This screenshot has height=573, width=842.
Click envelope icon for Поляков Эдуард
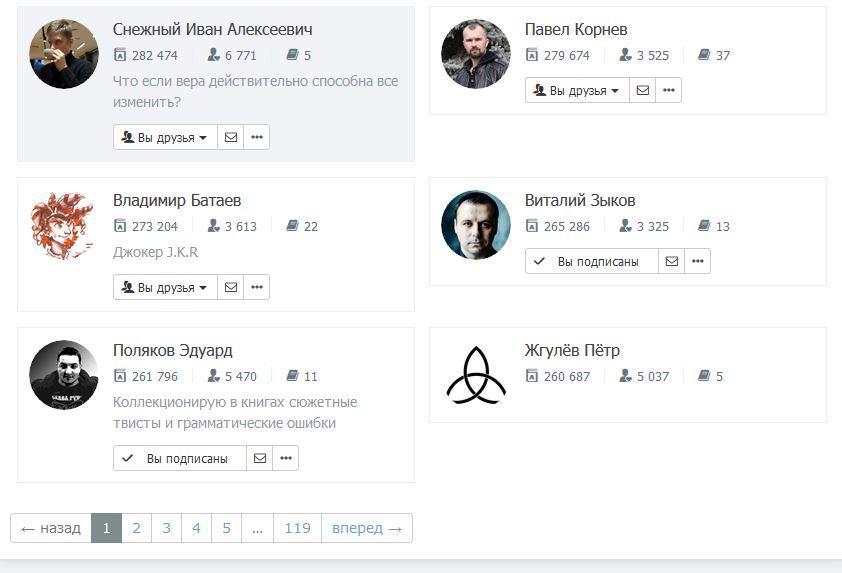[260, 458]
